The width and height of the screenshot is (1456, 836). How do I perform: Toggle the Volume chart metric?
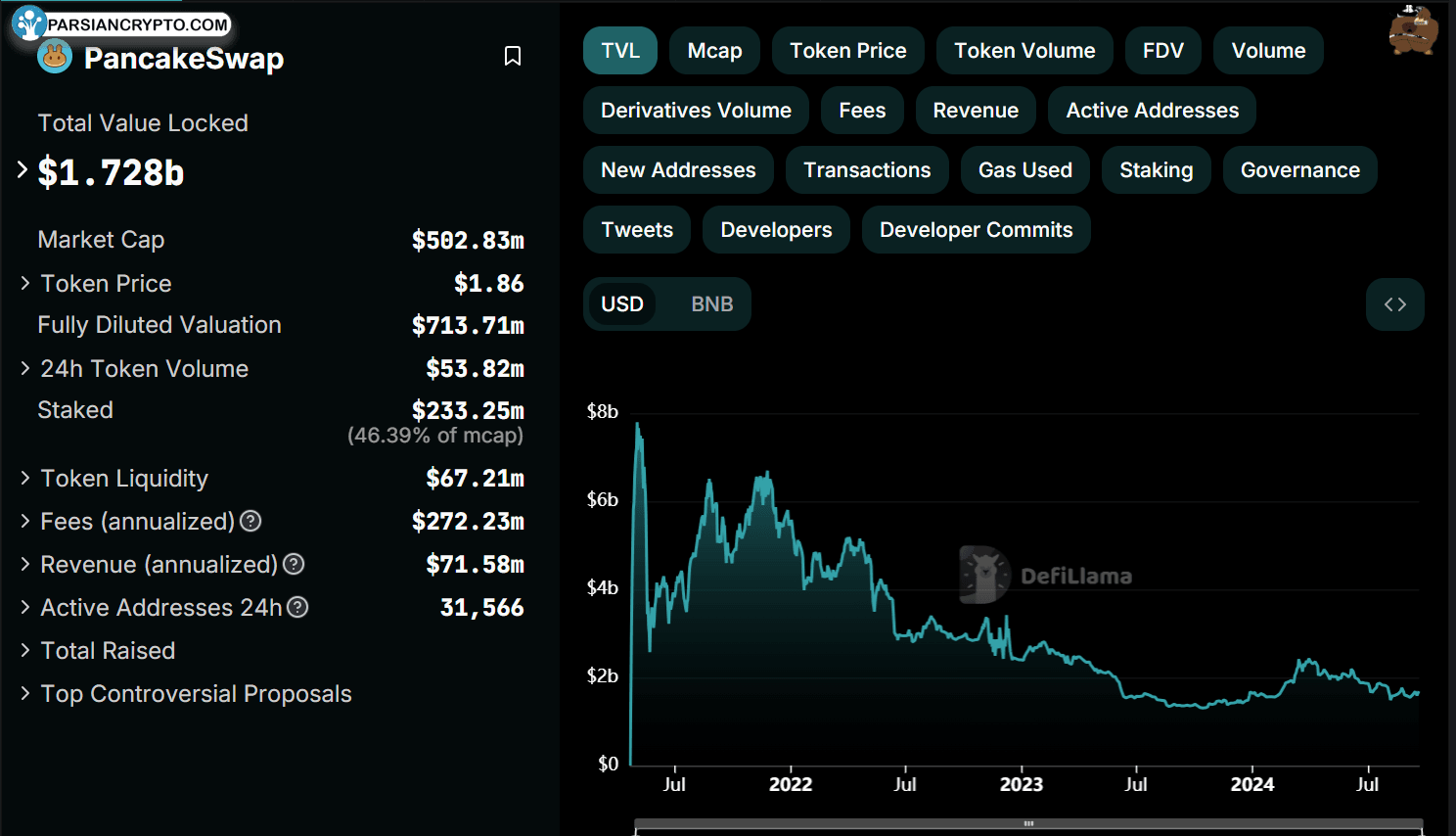point(1268,51)
